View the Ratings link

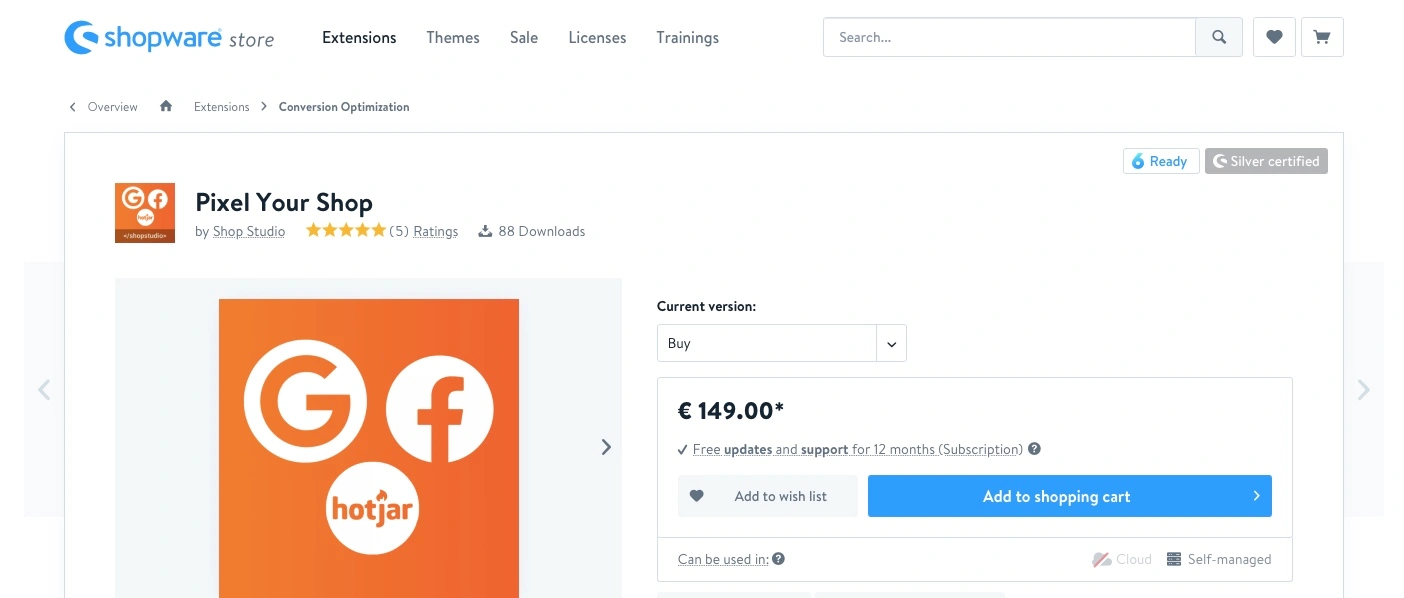[x=435, y=232]
